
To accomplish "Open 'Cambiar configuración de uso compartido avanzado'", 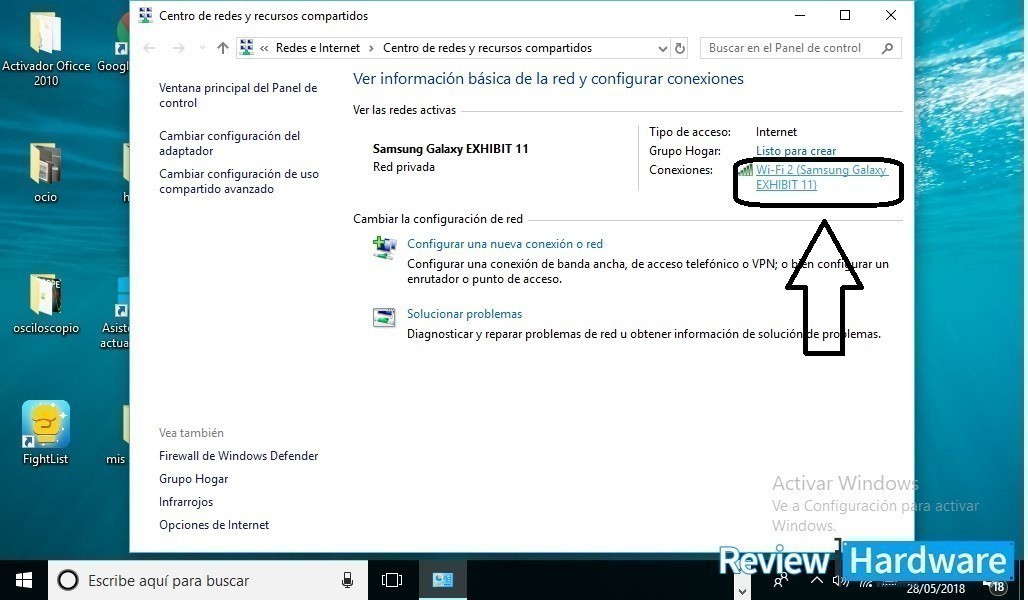I will point(239,181).
